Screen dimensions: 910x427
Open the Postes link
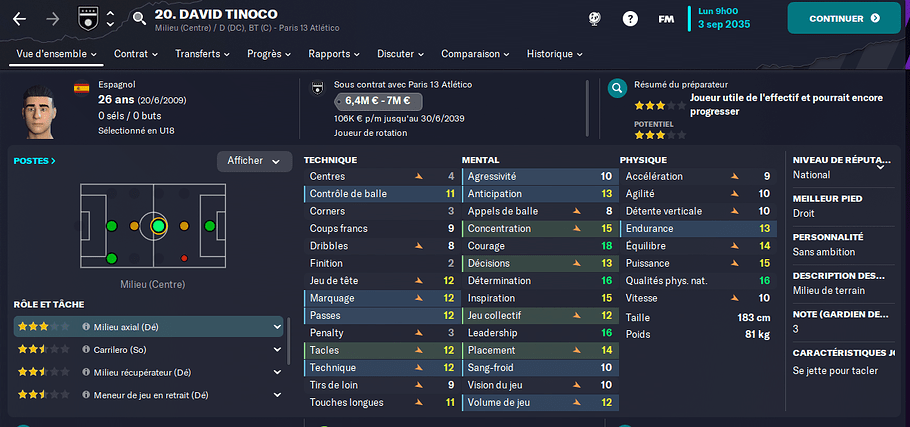[x=35, y=161]
